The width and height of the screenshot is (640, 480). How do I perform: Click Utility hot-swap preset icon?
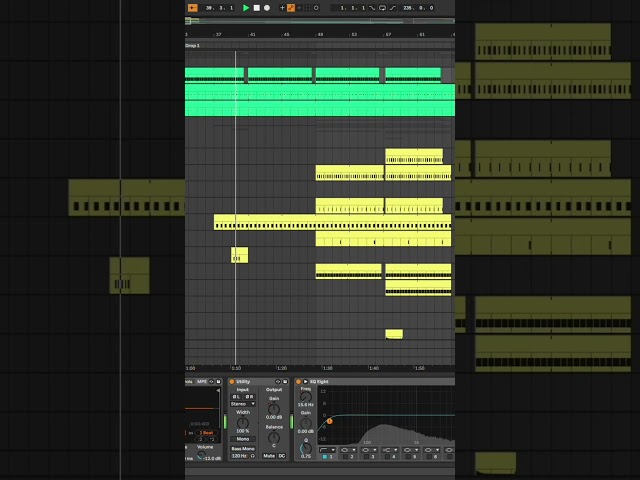click(278, 382)
